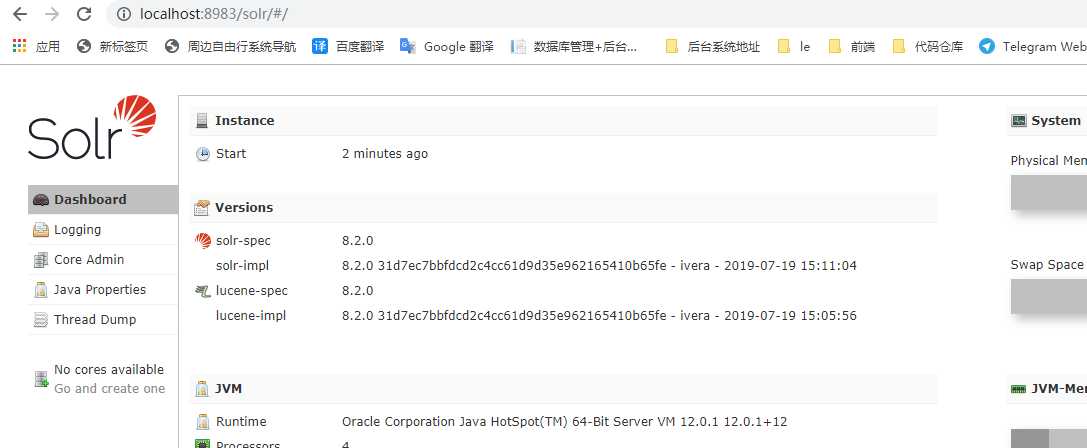
Task: Click the Processors row icon
Action: point(202,444)
